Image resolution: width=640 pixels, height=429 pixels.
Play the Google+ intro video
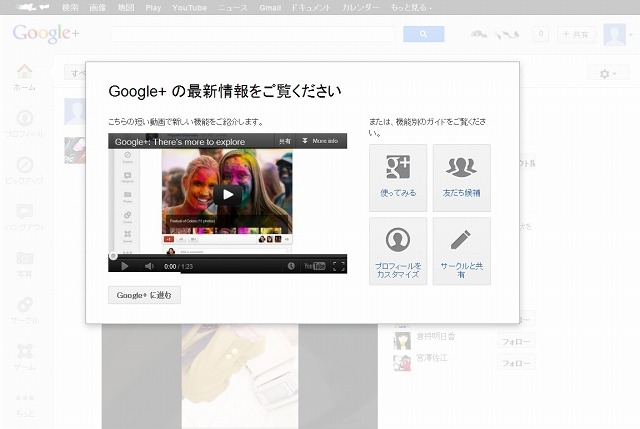228,194
